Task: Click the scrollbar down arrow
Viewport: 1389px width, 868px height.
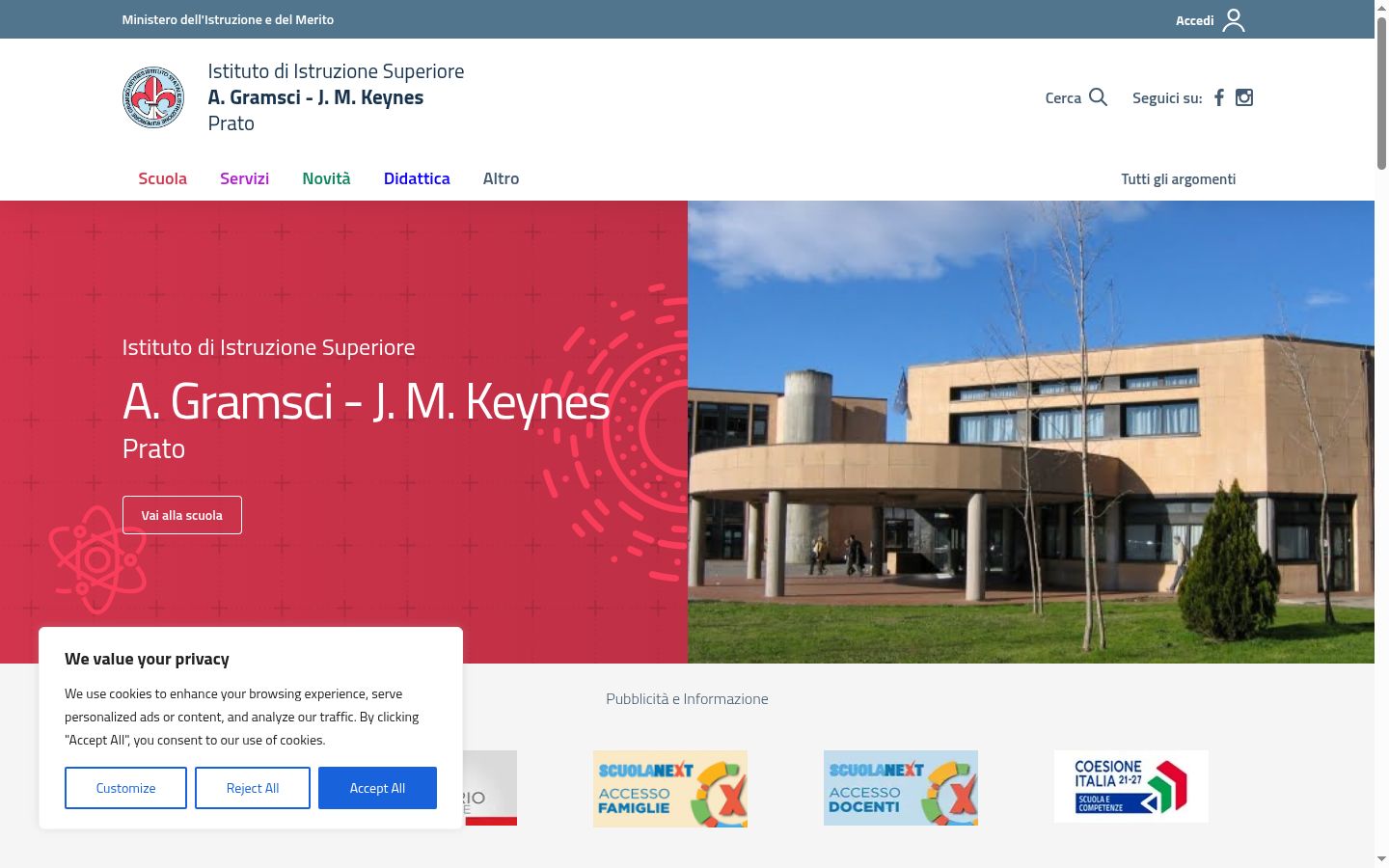Action: 1381,858
